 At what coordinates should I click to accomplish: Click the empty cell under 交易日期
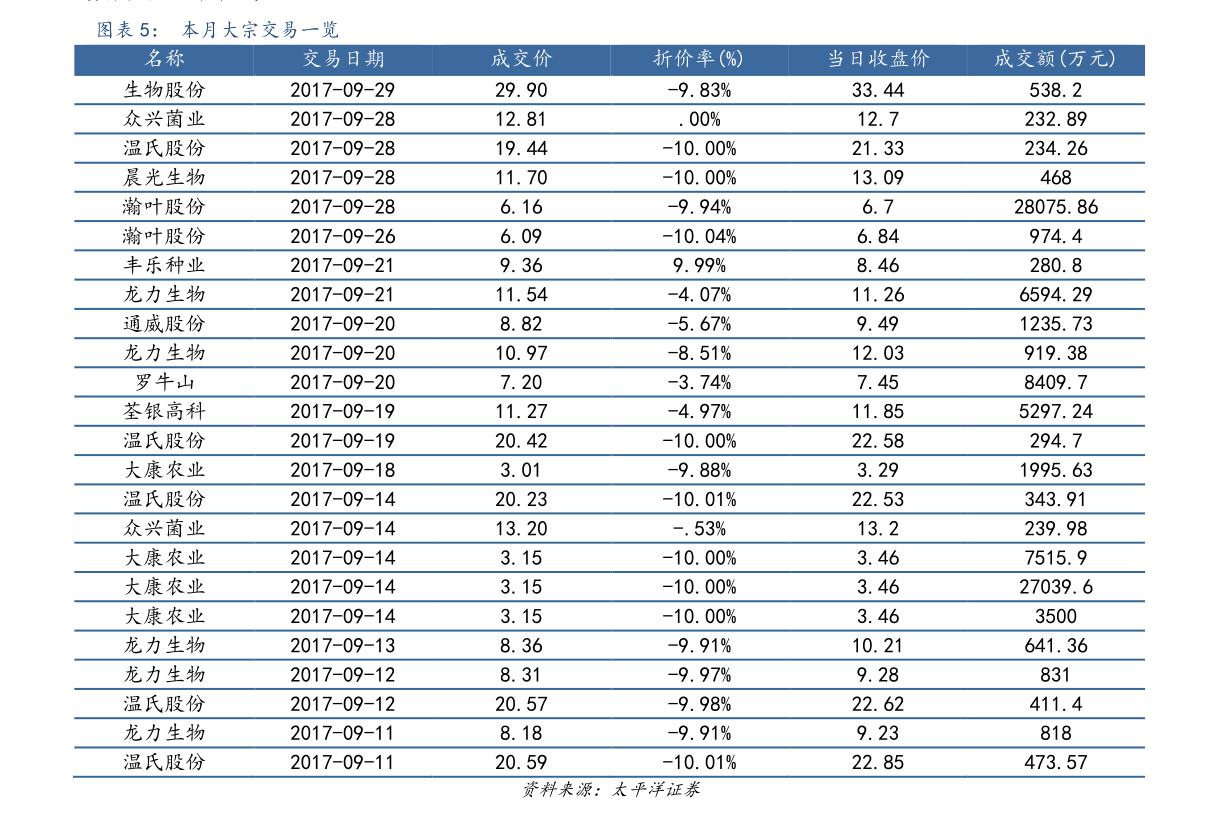(342, 88)
